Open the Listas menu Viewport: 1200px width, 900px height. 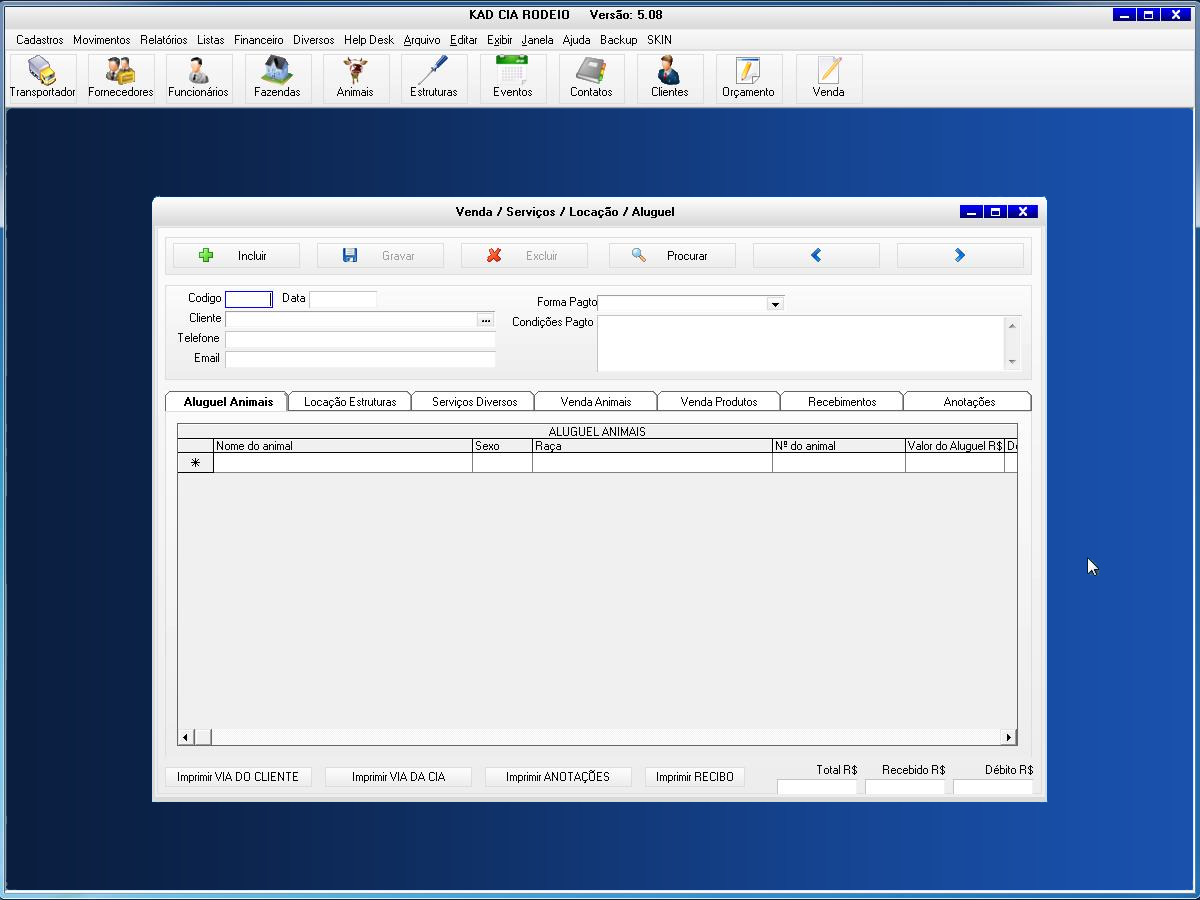211,40
